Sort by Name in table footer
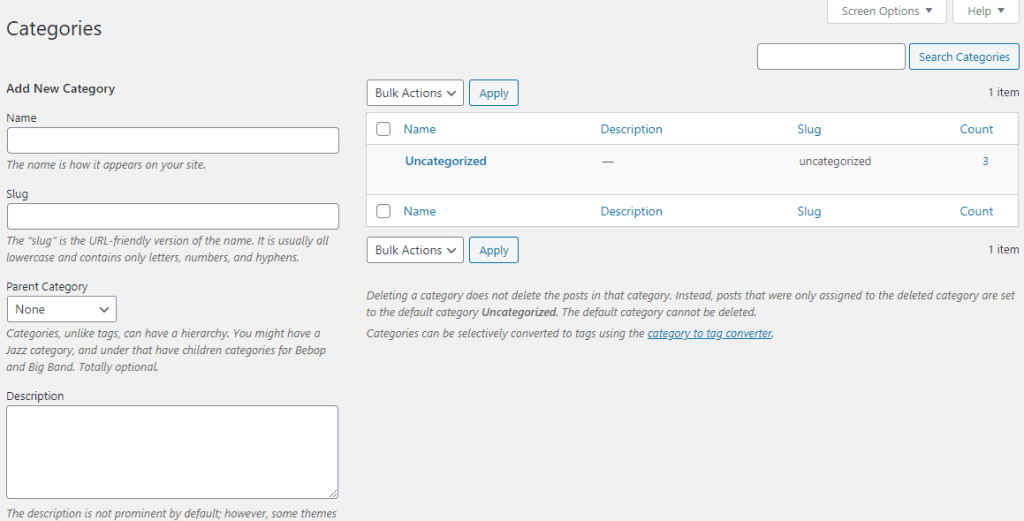Image resolution: width=1024 pixels, height=521 pixels. tap(419, 212)
